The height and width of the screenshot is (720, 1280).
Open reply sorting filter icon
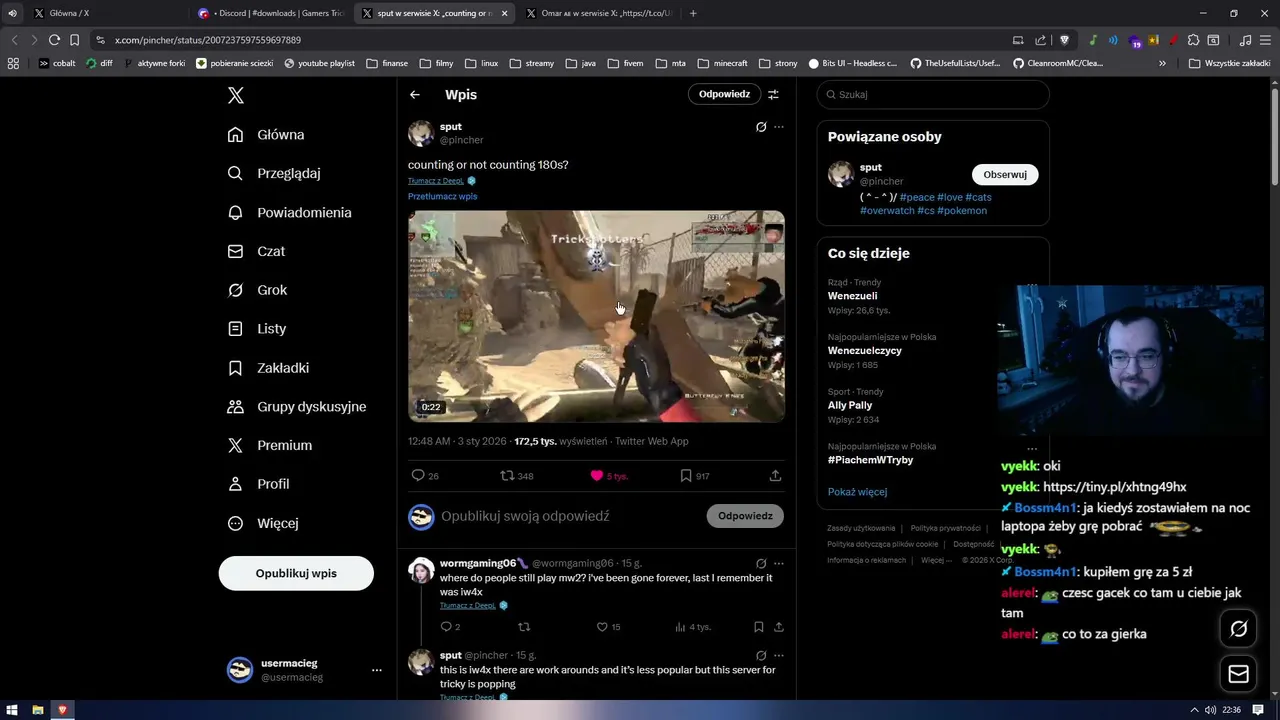[773, 94]
